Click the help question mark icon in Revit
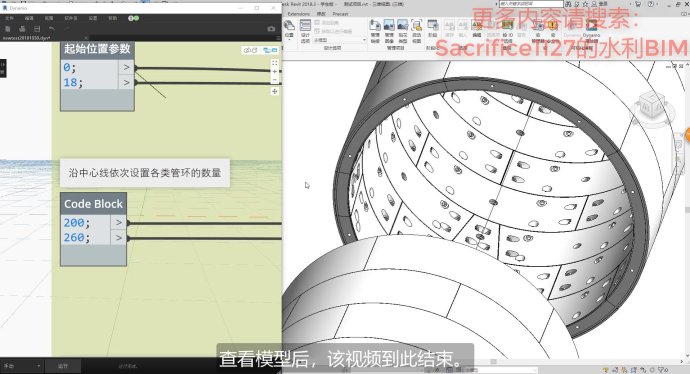The width and height of the screenshot is (690, 374). (x=651, y=4)
